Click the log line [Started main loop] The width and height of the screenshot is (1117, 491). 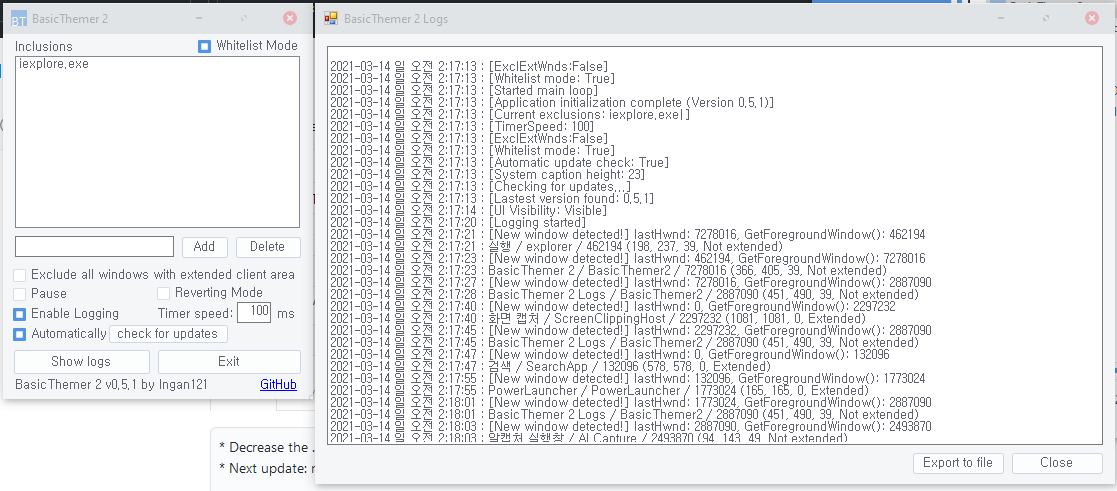coord(464,91)
